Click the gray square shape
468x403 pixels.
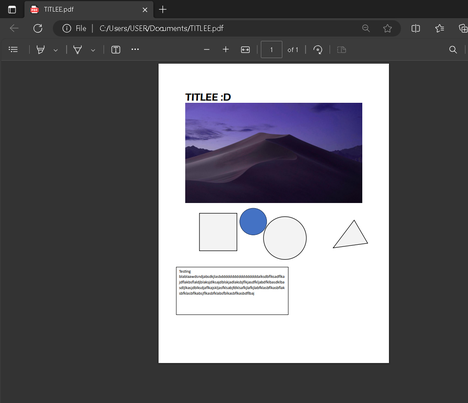tap(218, 232)
